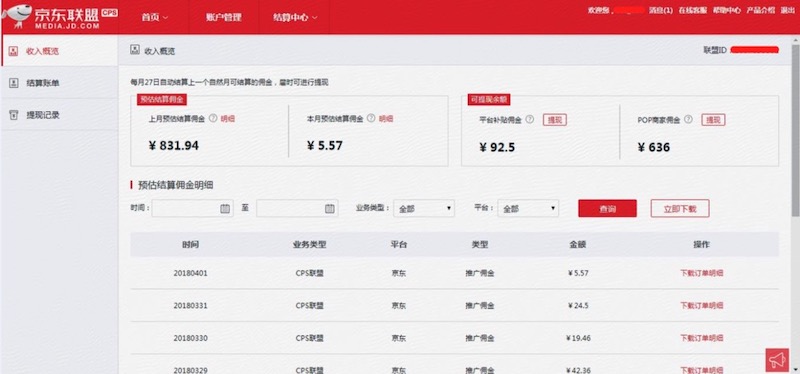Open 产品介绍 link

pos(761,10)
